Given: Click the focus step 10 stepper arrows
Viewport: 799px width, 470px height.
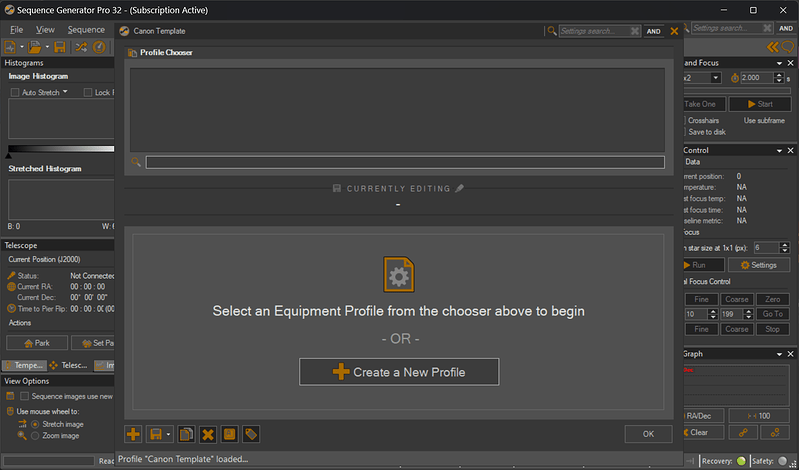Looking at the screenshot, I should pyautogui.click(x=713, y=314).
